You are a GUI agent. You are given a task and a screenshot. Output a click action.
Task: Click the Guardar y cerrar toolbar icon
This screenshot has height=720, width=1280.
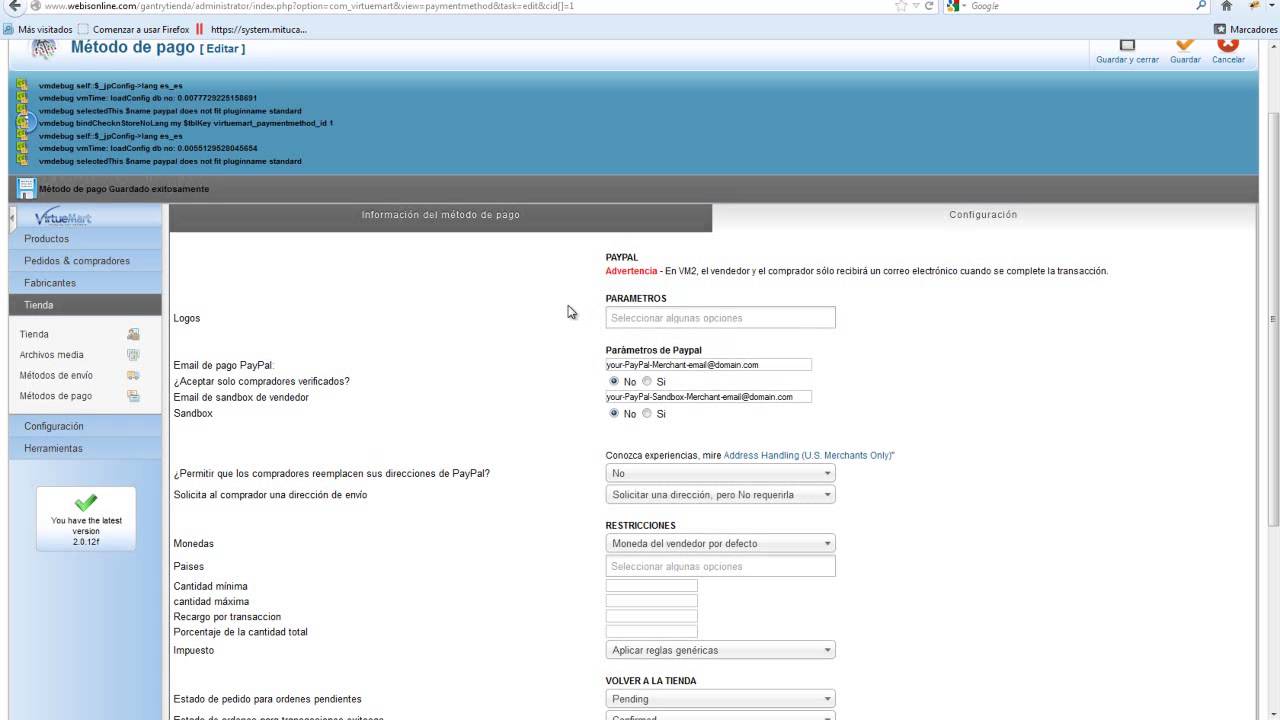tap(1127, 45)
